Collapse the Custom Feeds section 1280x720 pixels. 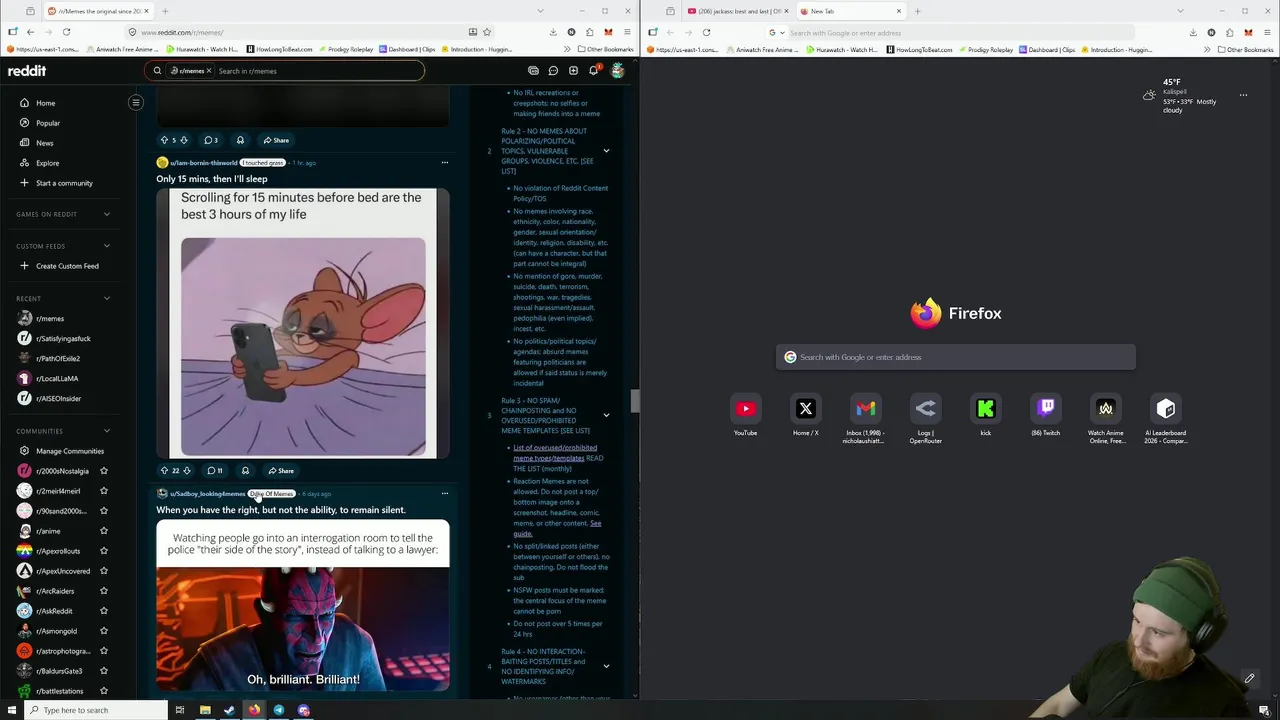[107, 246]
